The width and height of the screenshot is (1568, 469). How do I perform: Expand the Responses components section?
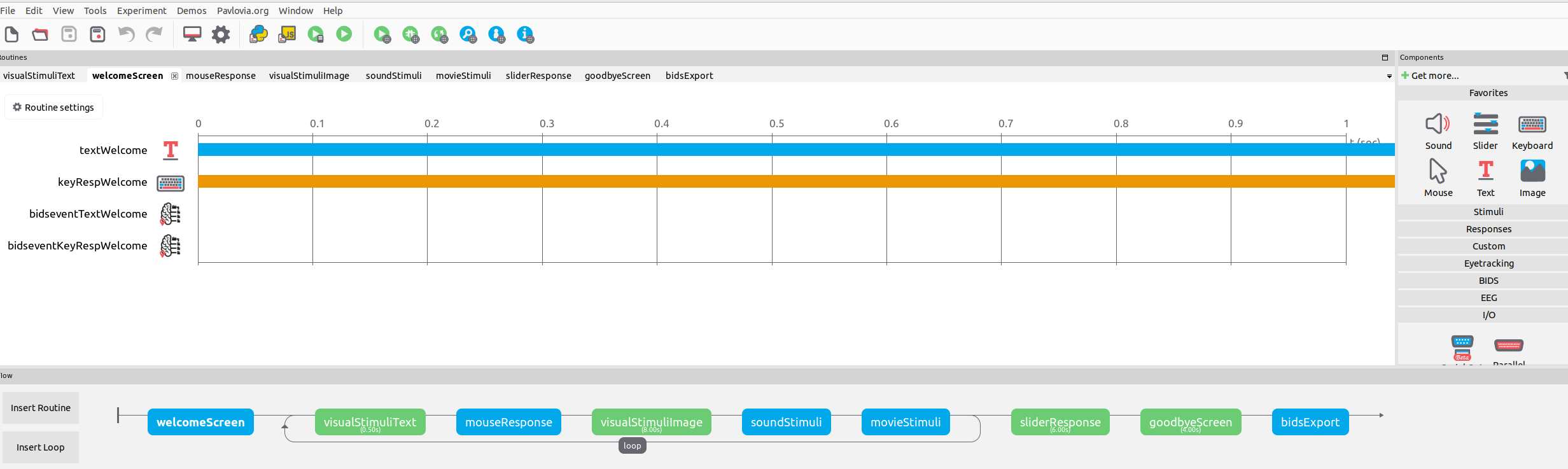pos(1488,229)
